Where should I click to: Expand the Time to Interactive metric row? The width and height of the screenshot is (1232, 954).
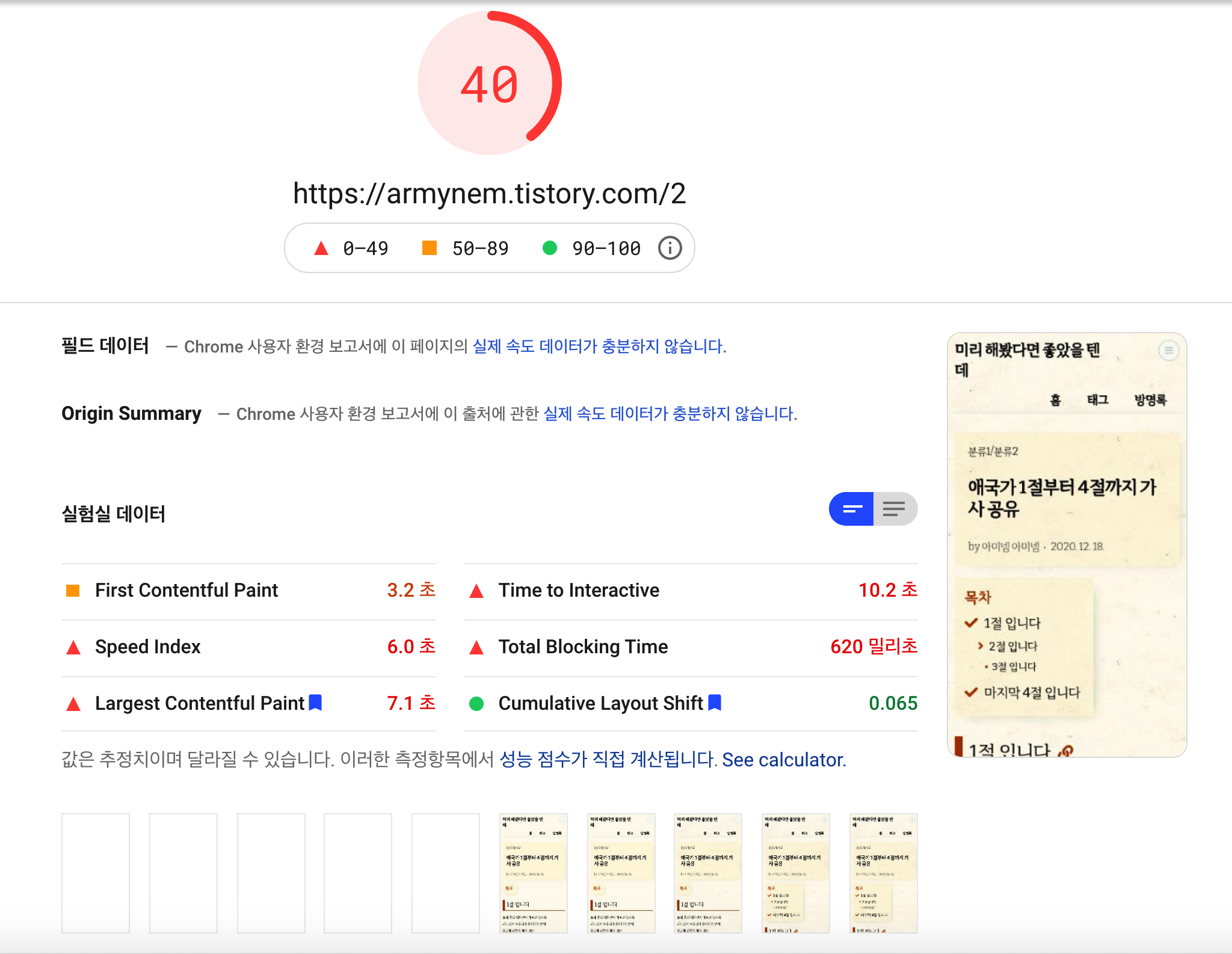pos(579,591)
